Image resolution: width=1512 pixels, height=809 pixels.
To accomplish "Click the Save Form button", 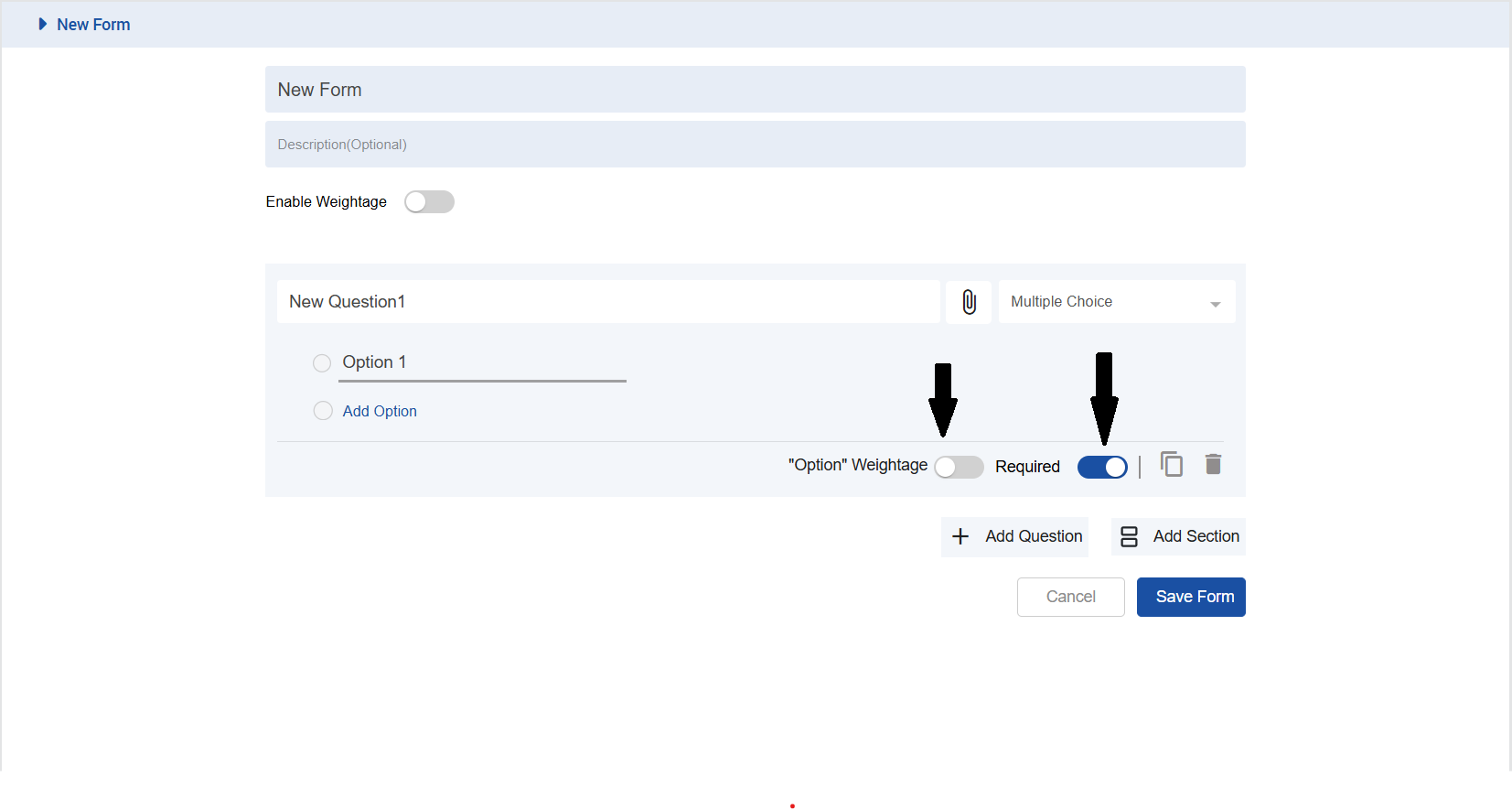I will tap(1190, 597).
